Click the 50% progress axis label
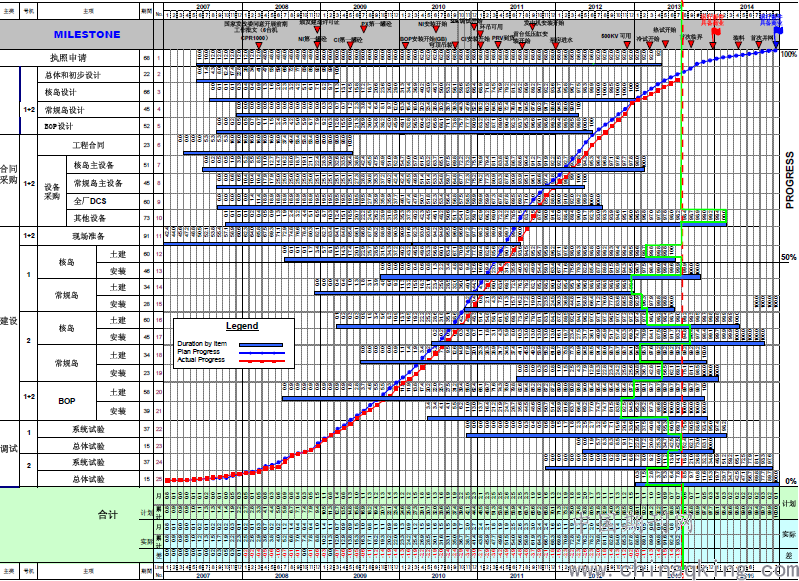This screenshot has width=799, height=581. click(789, 257)
